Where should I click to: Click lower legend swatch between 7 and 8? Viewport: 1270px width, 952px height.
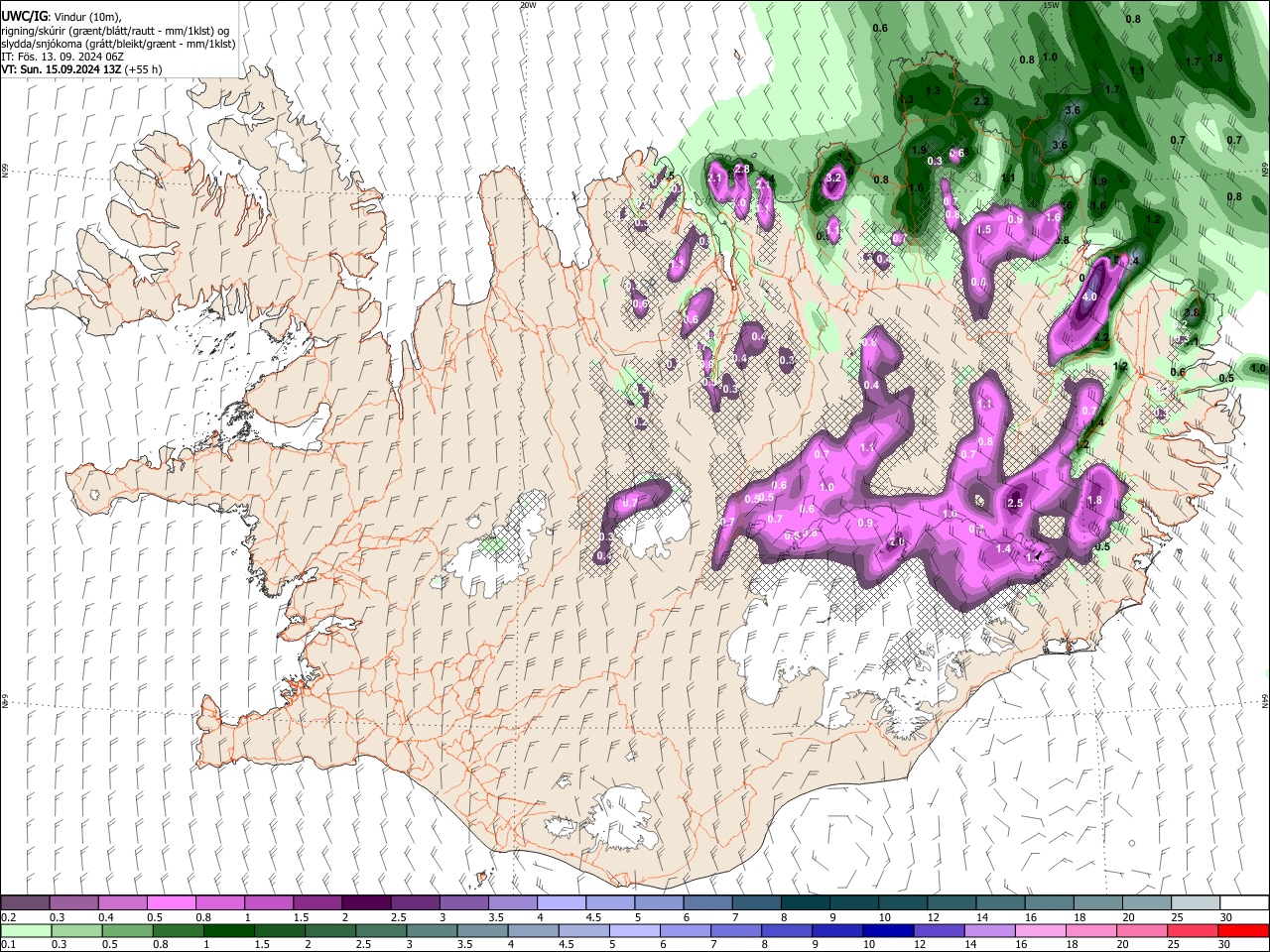pyautogui.click(x=737, y=930)
